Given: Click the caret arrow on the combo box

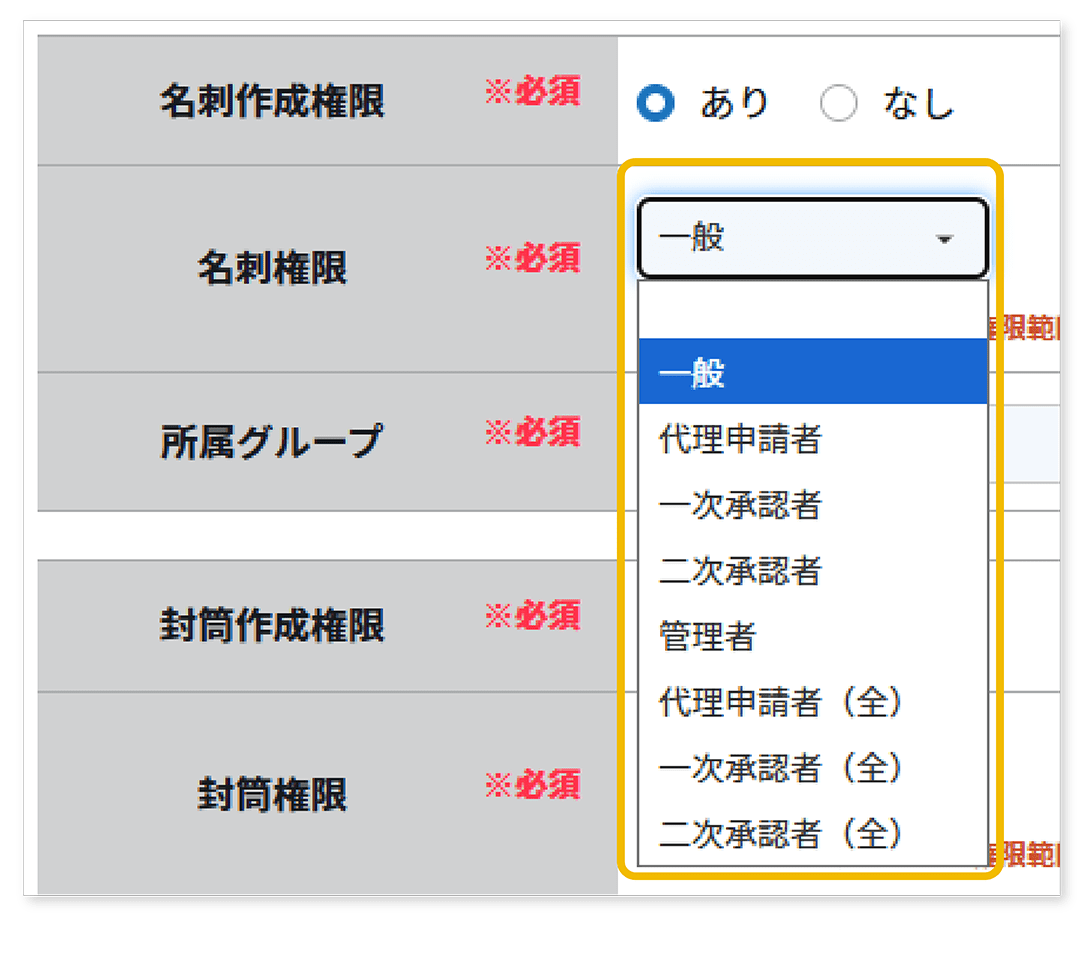Looking at the screenshot, I should click(x=944, y=237).
